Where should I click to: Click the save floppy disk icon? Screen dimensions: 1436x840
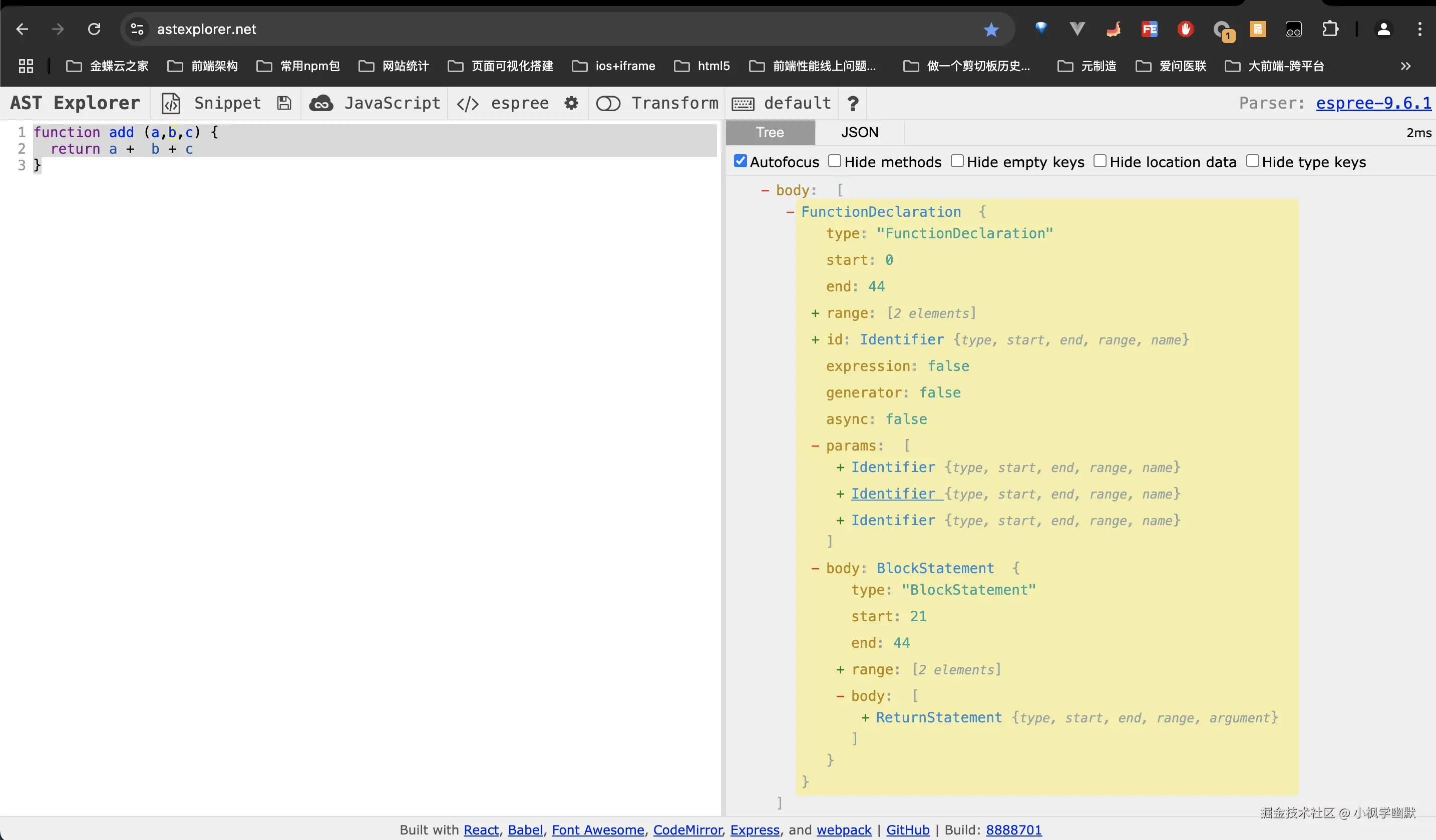[x=284, y=103]
